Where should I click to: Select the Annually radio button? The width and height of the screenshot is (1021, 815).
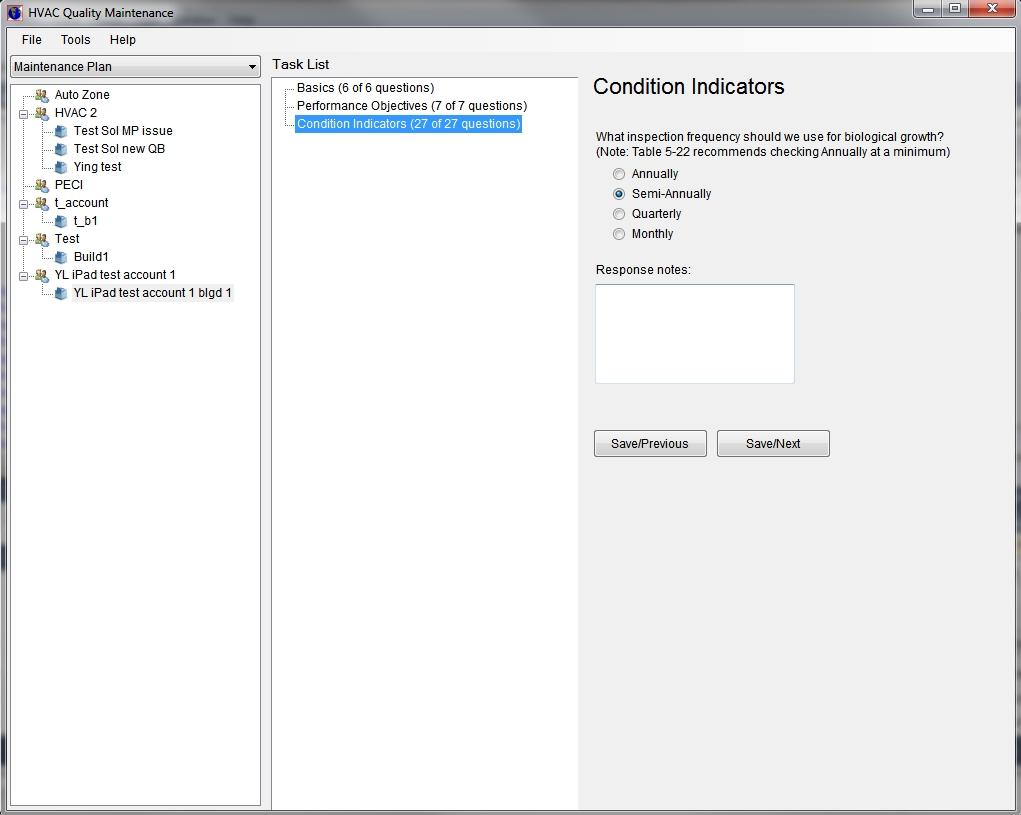619,174
